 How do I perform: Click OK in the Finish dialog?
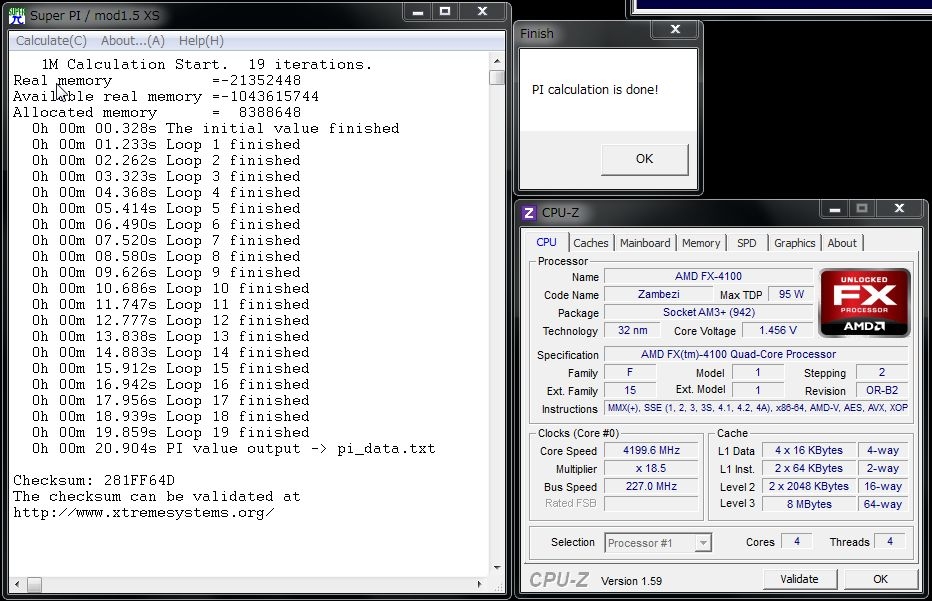(x=644, y=159)
